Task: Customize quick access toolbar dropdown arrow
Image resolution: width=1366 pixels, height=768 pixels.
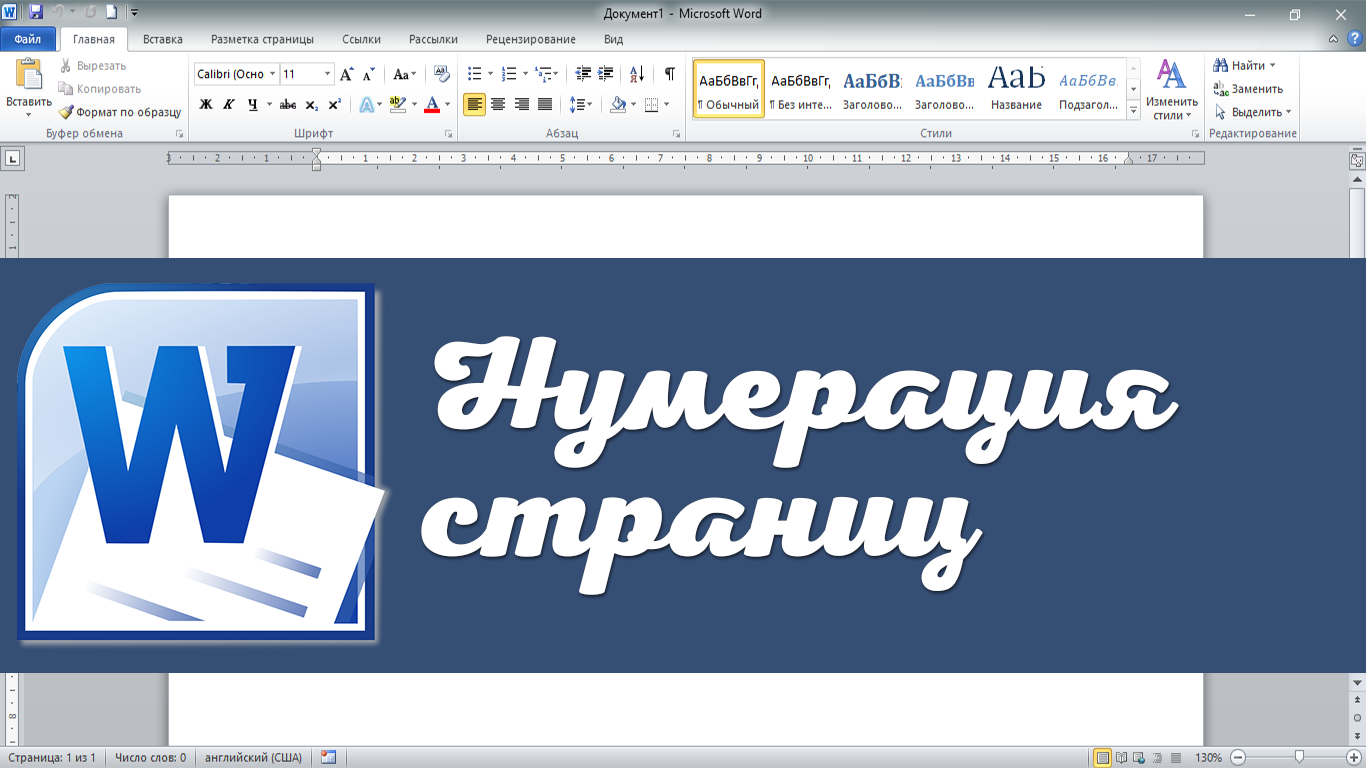Action: pyautogui.click(x=135, y=13)
